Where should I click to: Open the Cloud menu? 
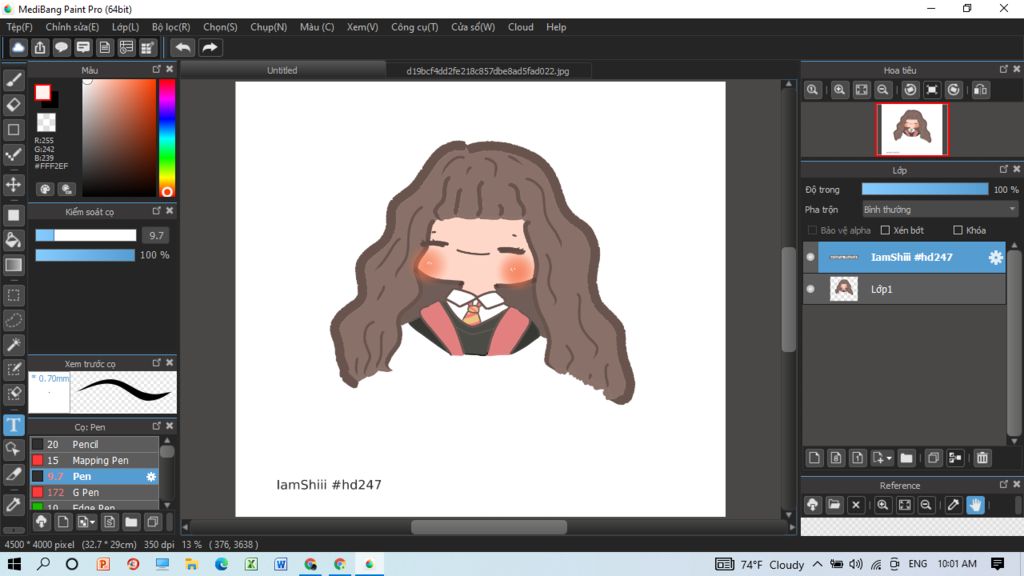tap(520, 27)
